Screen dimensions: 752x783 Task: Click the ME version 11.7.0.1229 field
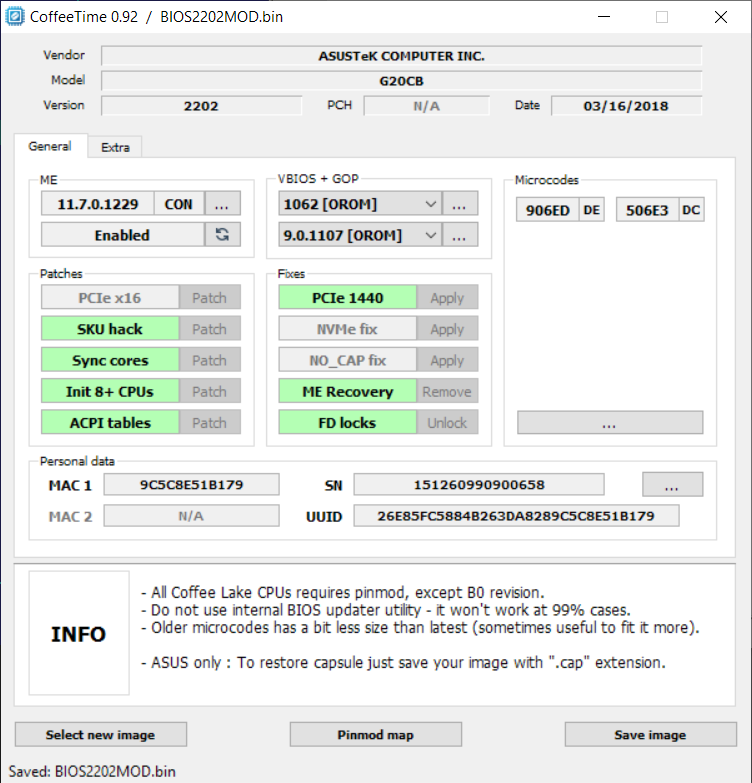tap(97, 204)
